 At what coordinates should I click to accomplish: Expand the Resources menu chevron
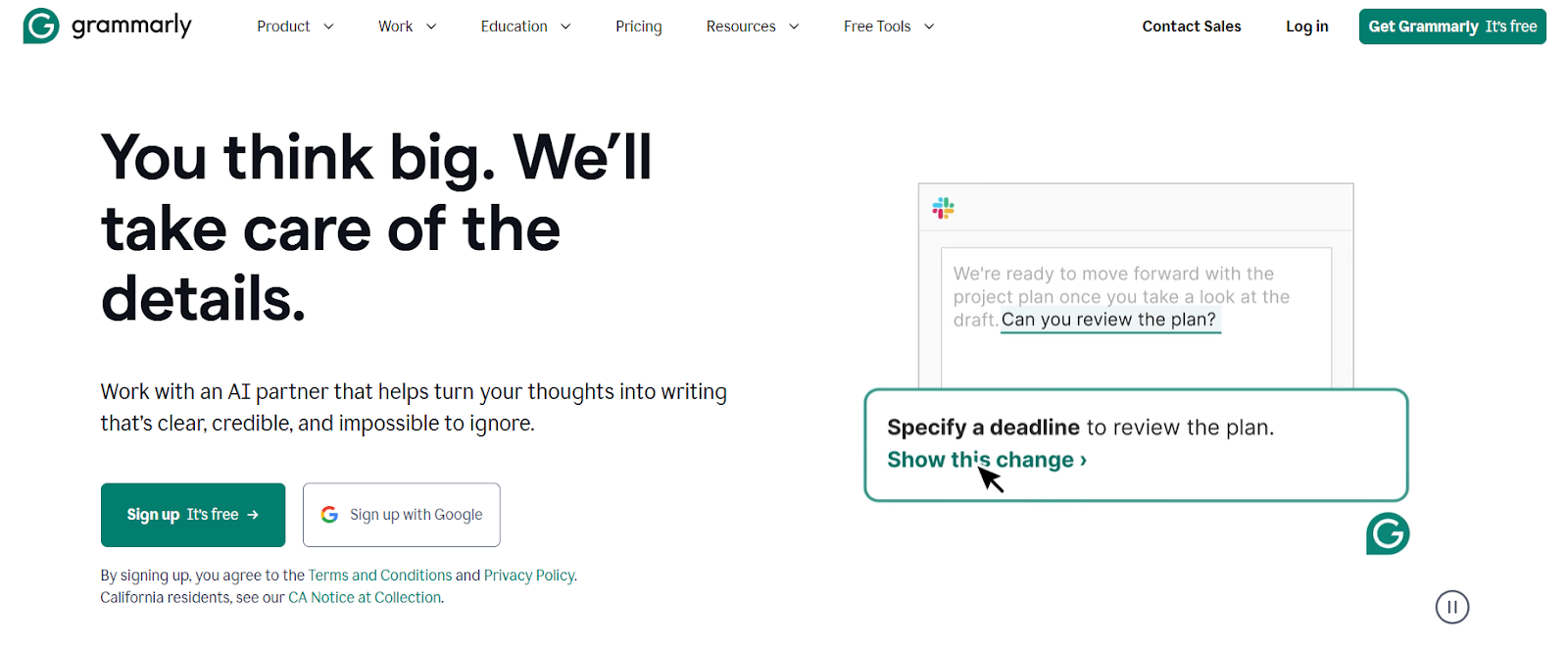pyautogui.click(x=794, y=26)
